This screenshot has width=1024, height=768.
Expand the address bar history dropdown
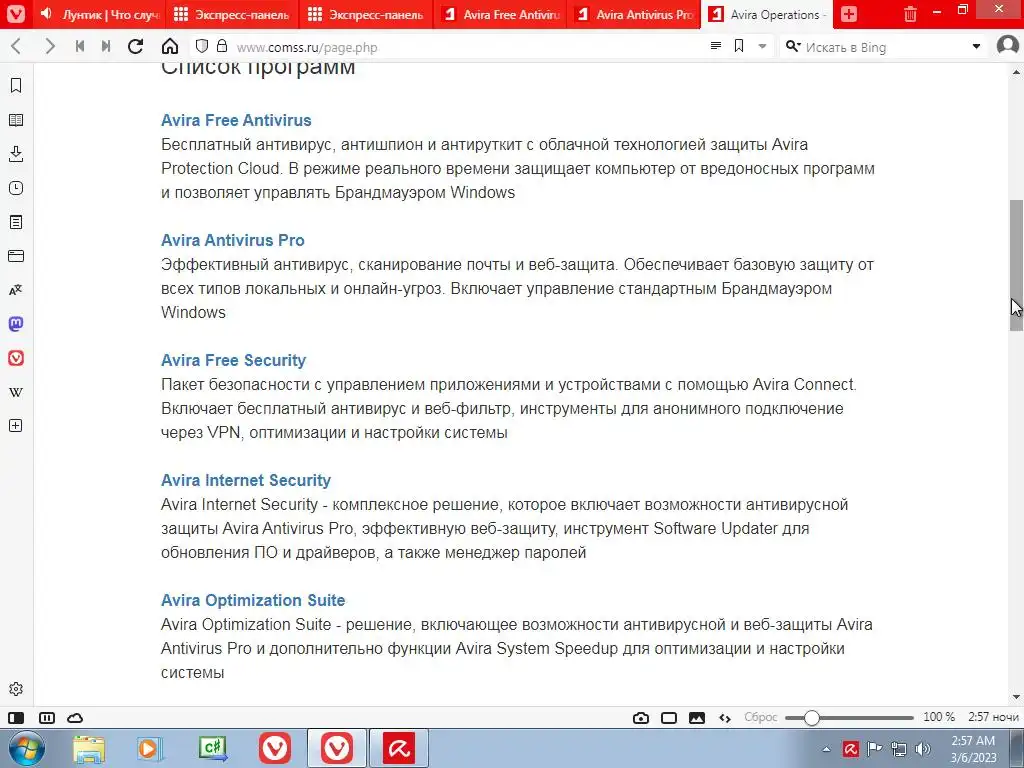[762, 46]
